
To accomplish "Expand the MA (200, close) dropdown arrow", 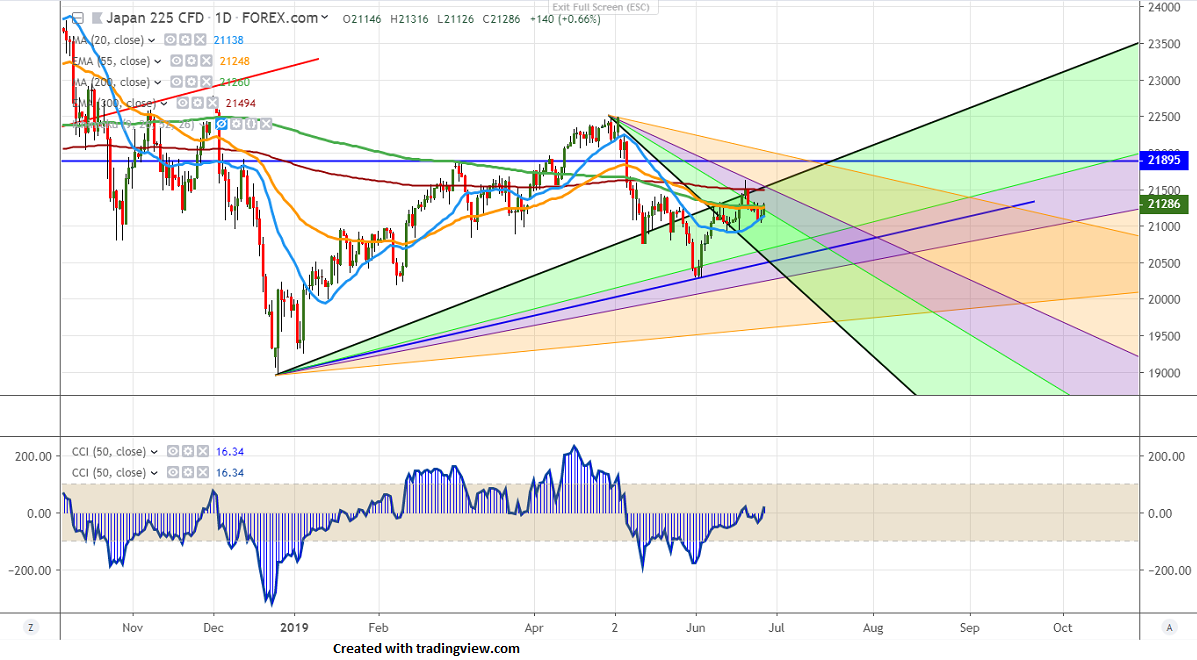I will pos(158,82).
